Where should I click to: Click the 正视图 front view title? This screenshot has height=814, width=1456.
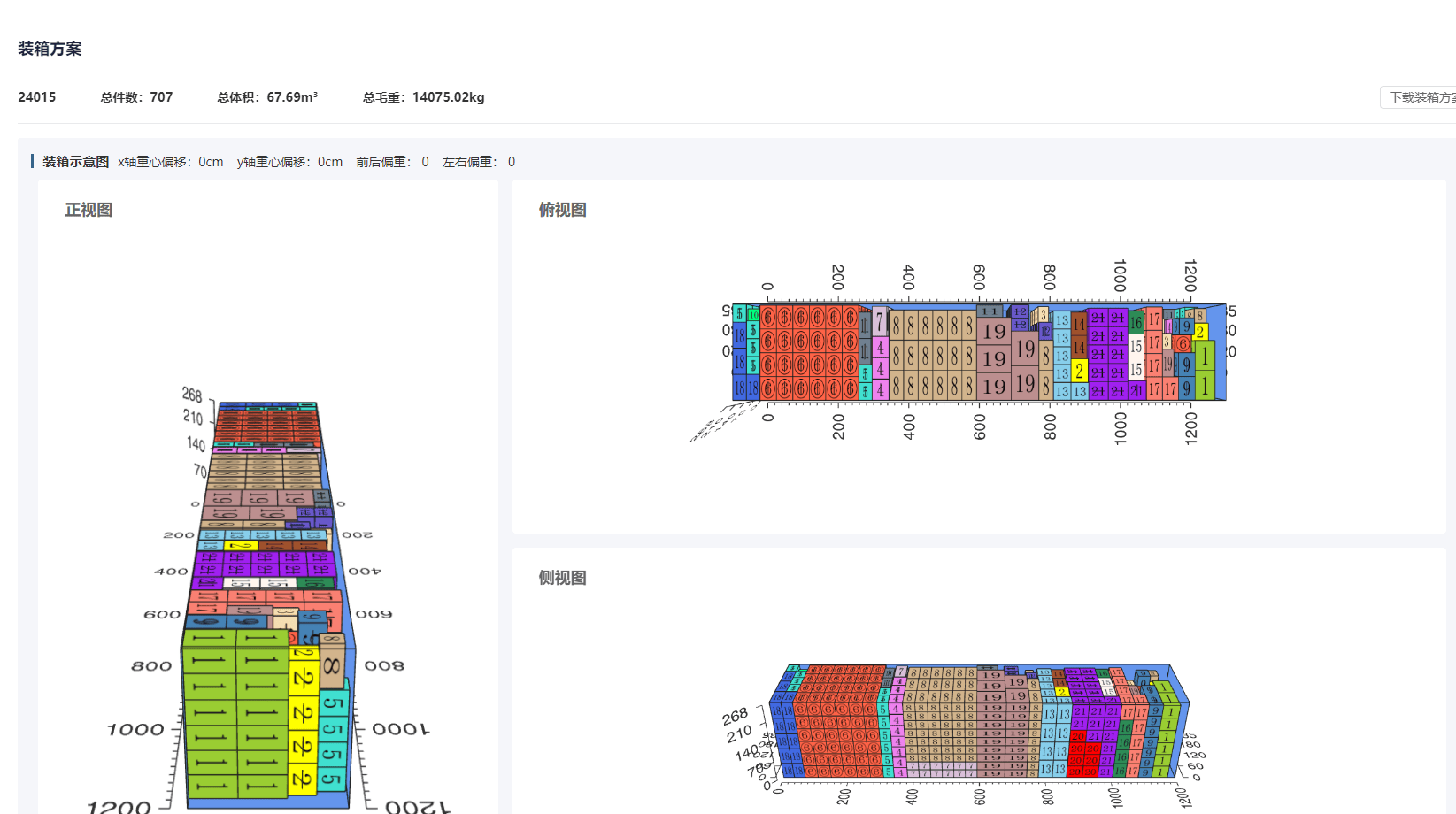coord(89,210)
